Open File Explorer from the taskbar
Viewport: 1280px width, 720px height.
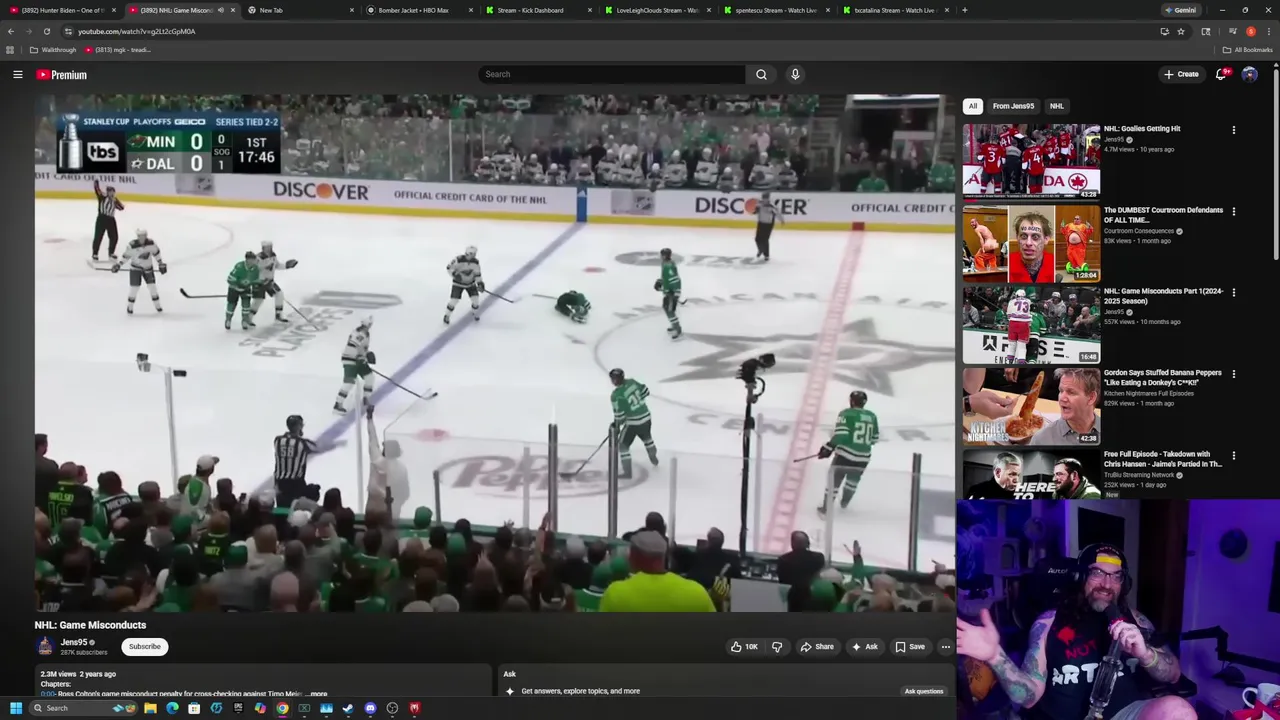click(x=150, y=708)
